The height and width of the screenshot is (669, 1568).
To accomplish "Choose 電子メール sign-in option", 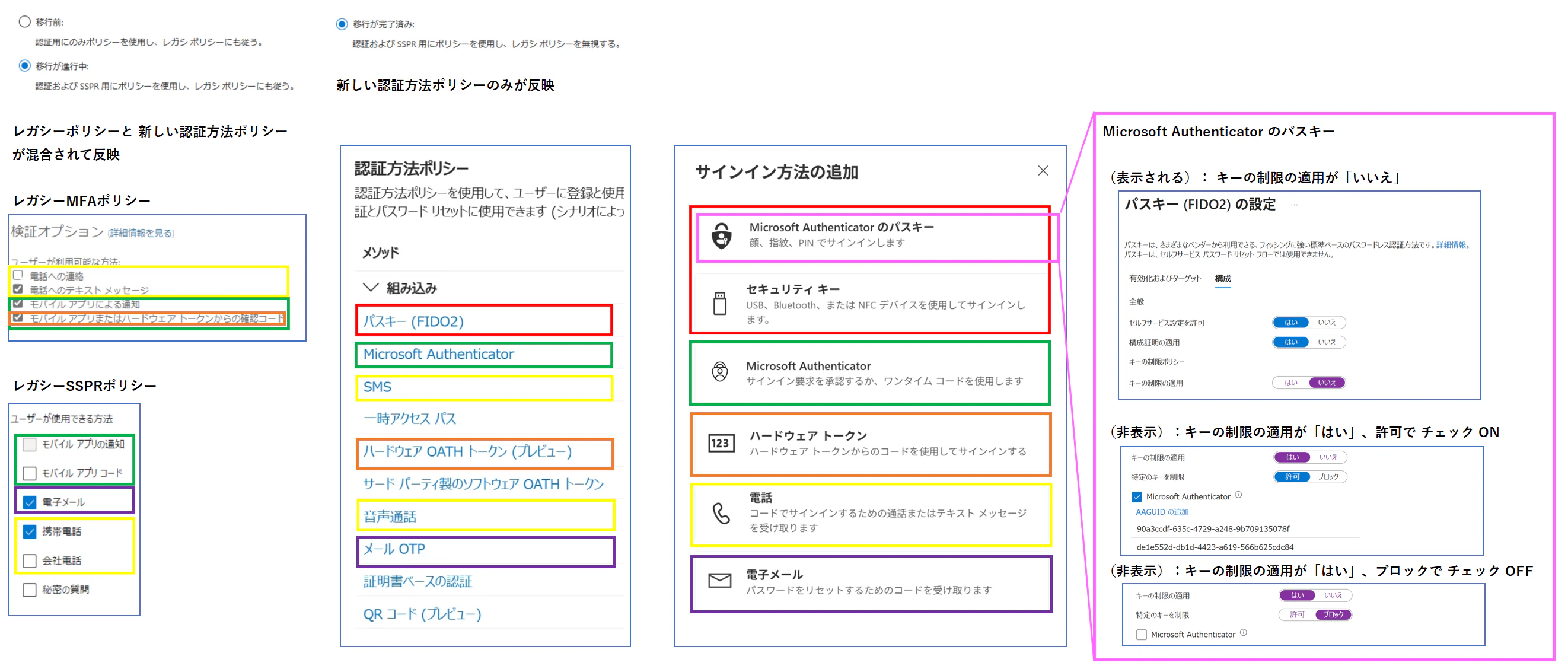I will (x=871, y=584).
